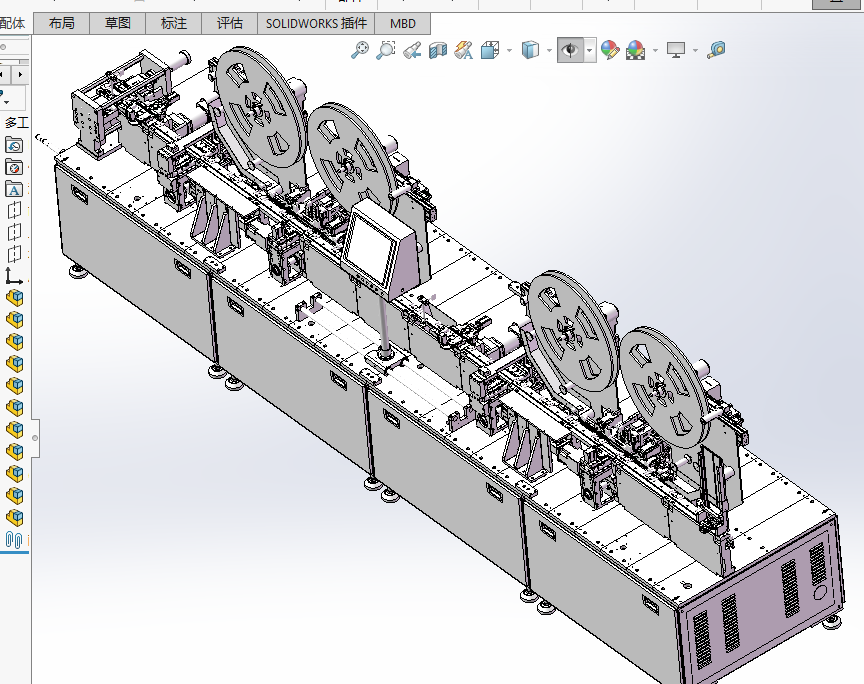The image size is (864, 684).
Task: Click the feature tree panel collapse handle
Action: [x=36, y=437]
